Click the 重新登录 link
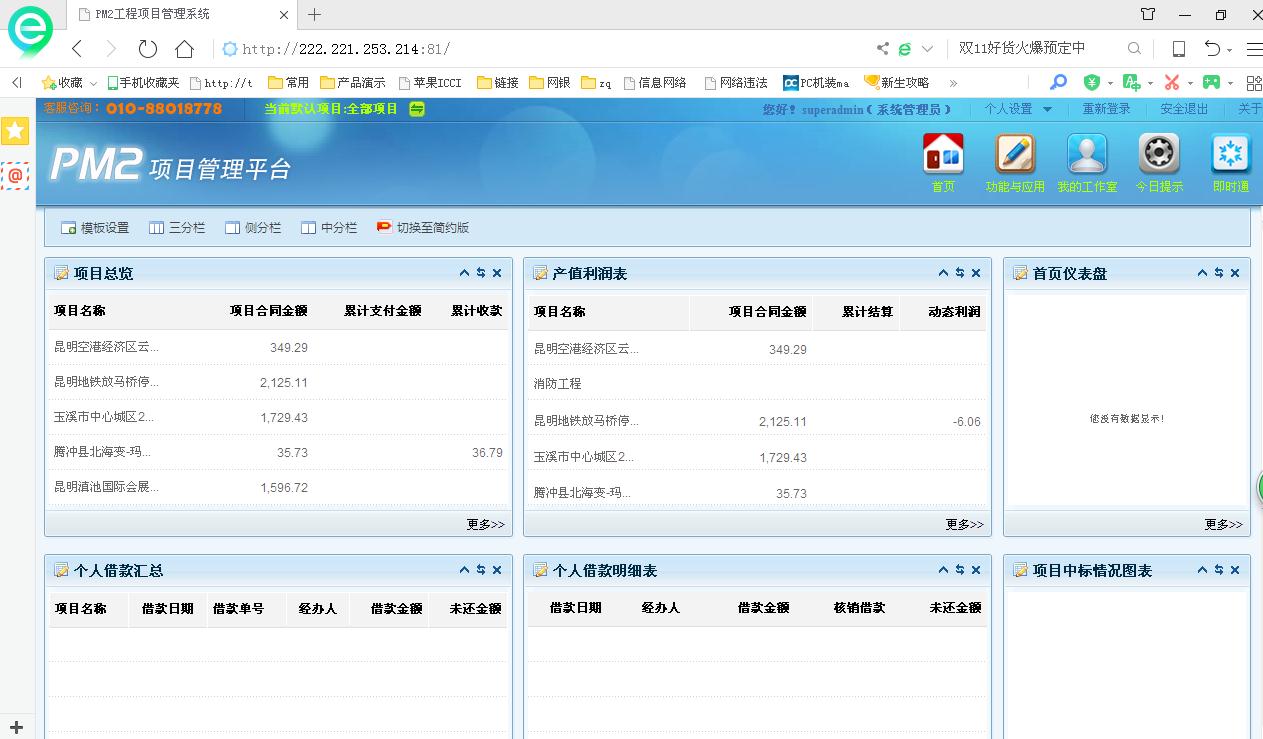This screenshot has width=1263, height=739. coord(1106,109)
